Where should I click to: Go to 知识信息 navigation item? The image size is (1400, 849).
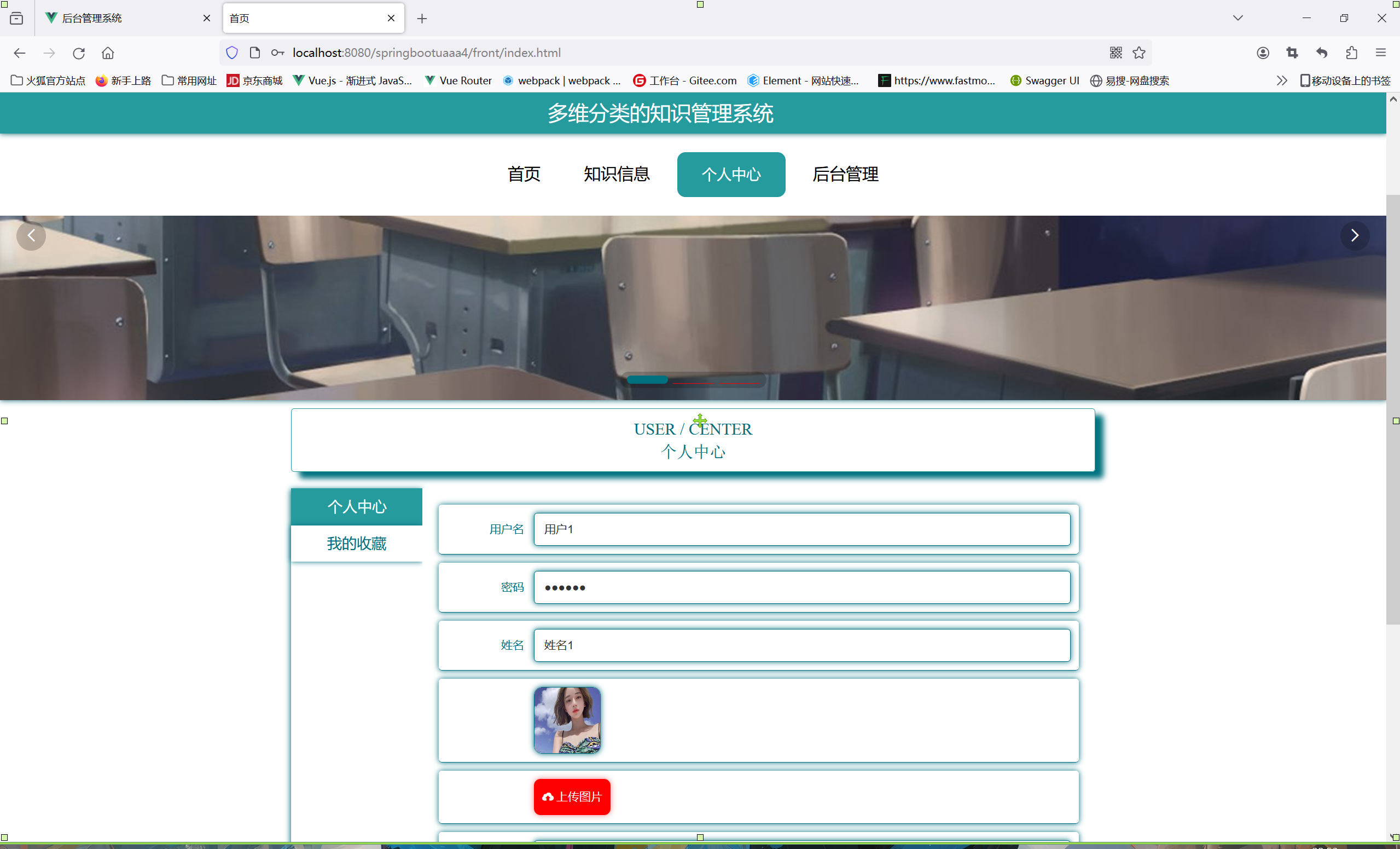coord(617,174)
